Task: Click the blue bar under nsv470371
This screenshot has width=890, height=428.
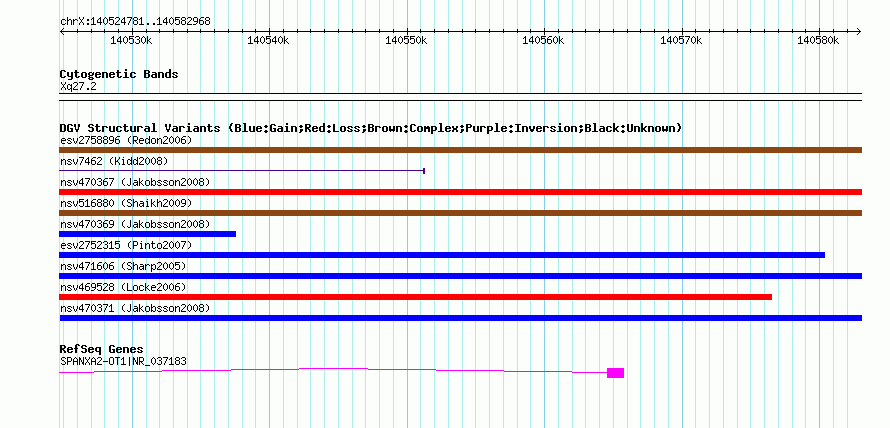Action: tap(460, 318)
